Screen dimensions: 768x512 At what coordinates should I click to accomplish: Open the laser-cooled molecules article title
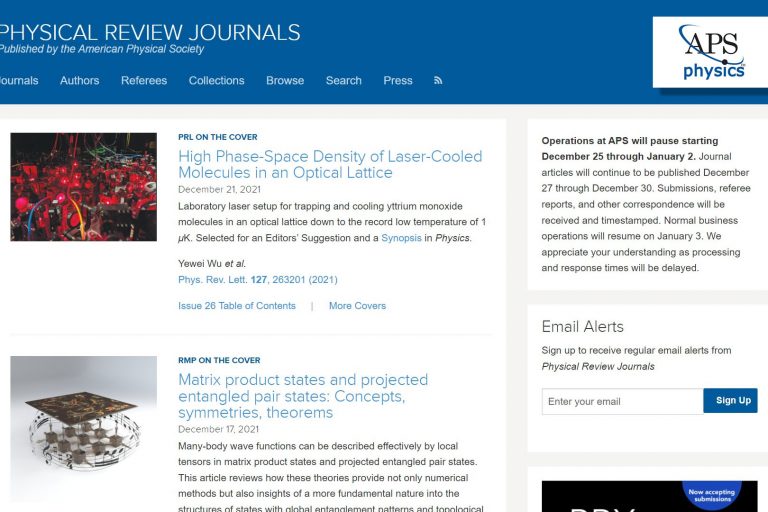tap(329, 164)
